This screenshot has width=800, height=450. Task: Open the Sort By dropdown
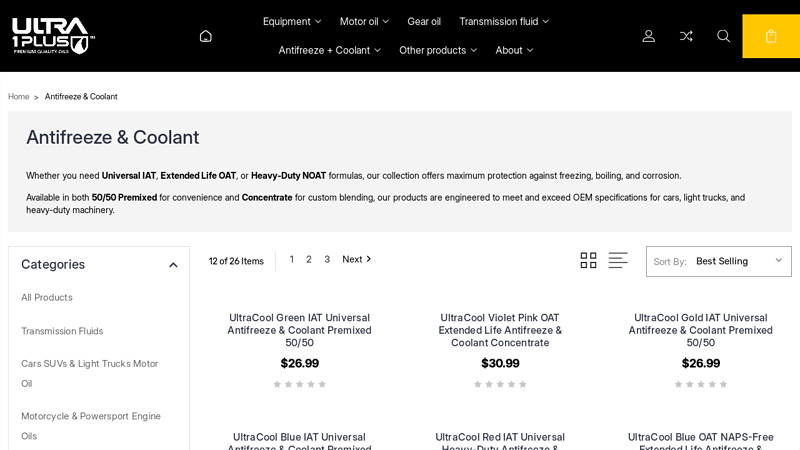[719, 261]
